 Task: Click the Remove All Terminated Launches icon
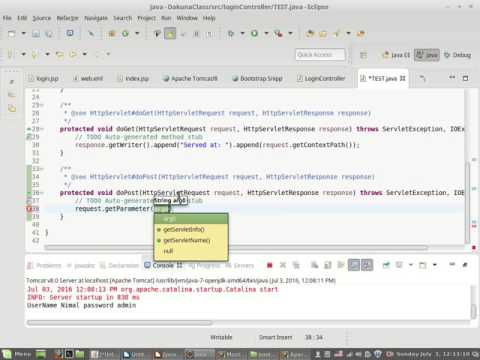(296, 265)
